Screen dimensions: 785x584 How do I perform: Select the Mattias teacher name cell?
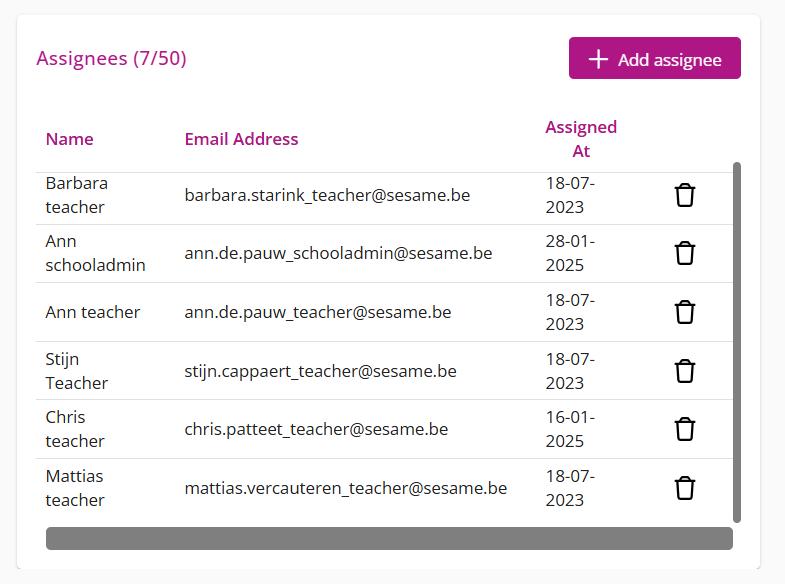coord(75,488)
